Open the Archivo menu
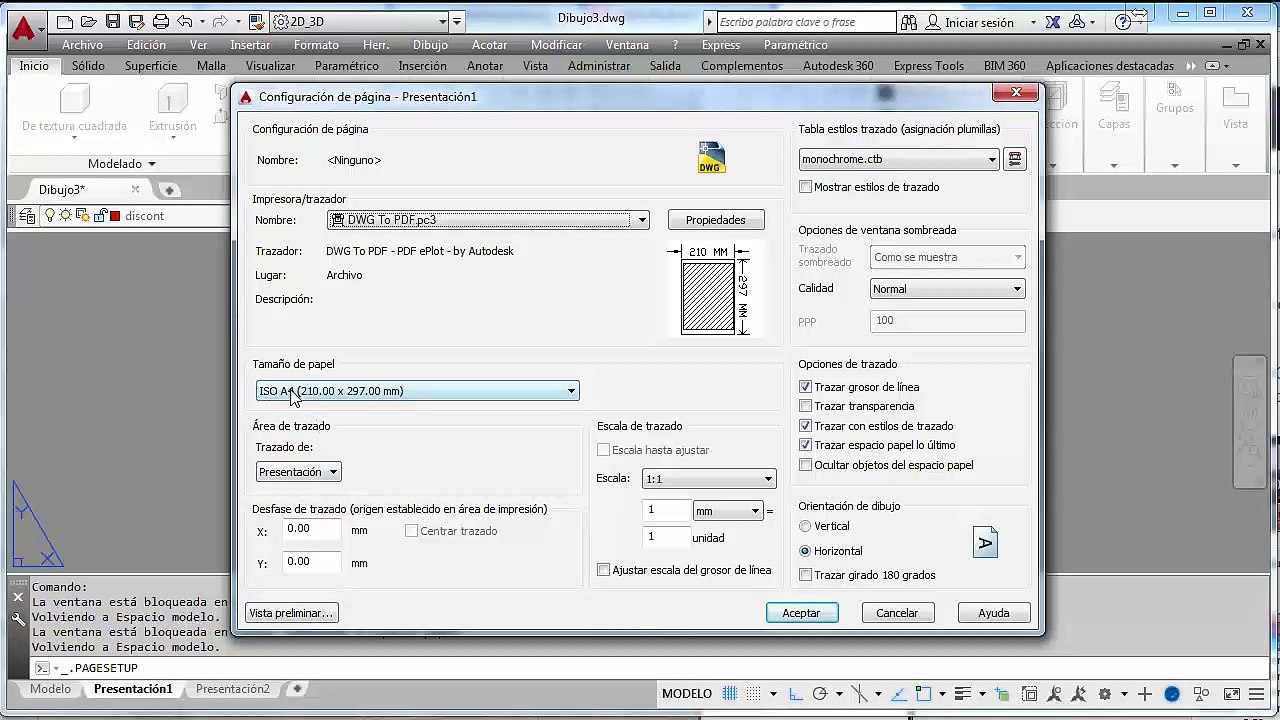 click(x=82, y=45)
